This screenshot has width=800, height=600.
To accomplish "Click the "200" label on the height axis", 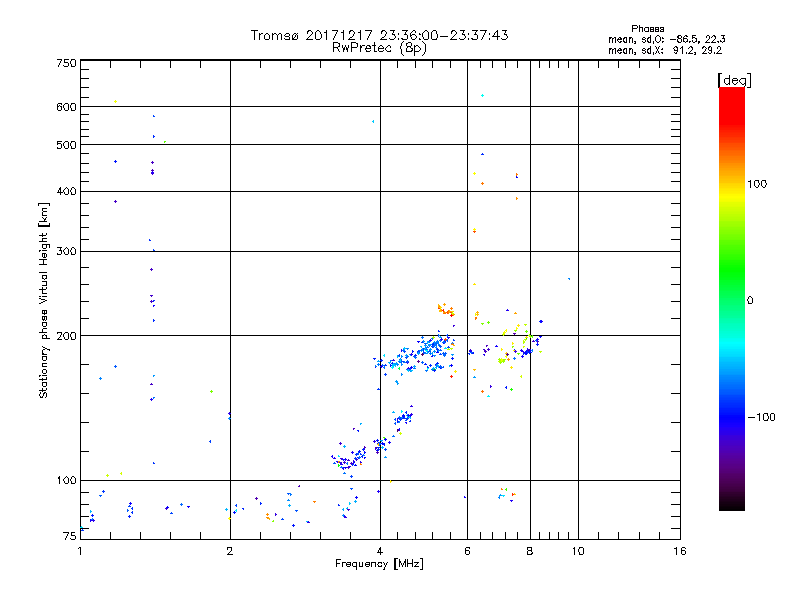I will 66,336.
